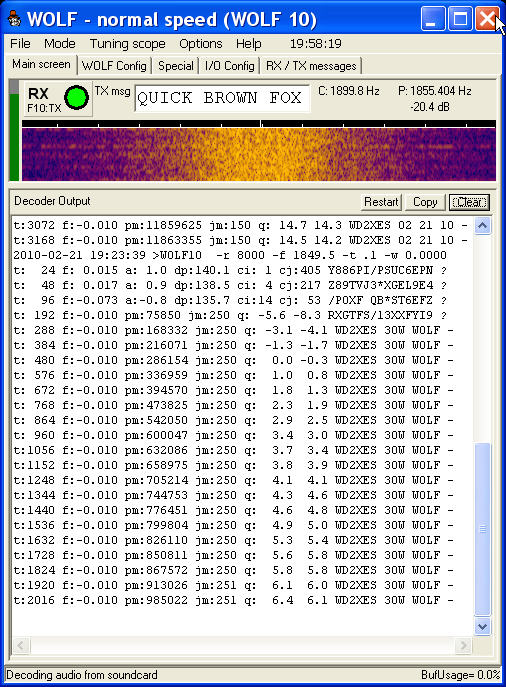The height and width of the screenshot is (687, 506).
Task: Switch to the WOLF Config tab
Action: (x=114, y=66)
